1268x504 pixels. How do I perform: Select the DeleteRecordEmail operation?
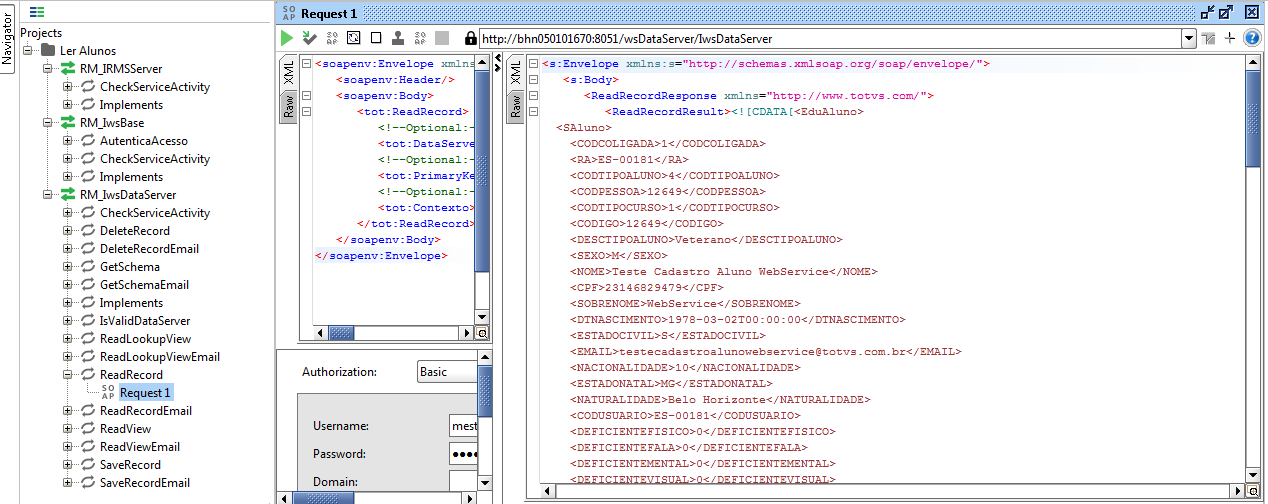[149, 249]
